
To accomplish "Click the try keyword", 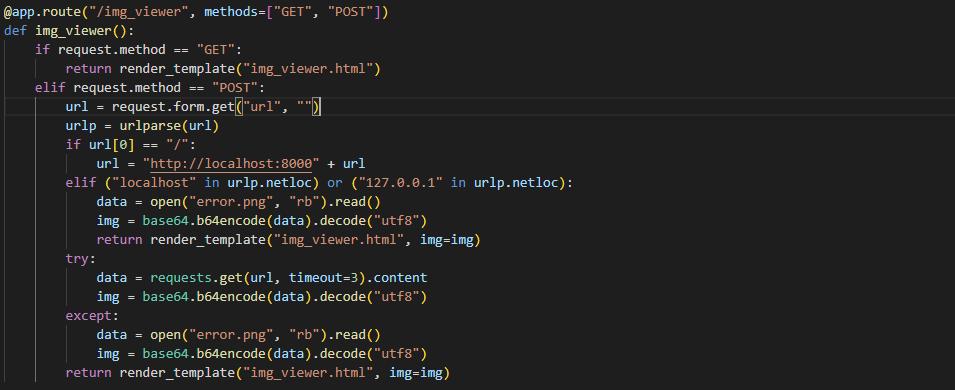I will (77, 259).
